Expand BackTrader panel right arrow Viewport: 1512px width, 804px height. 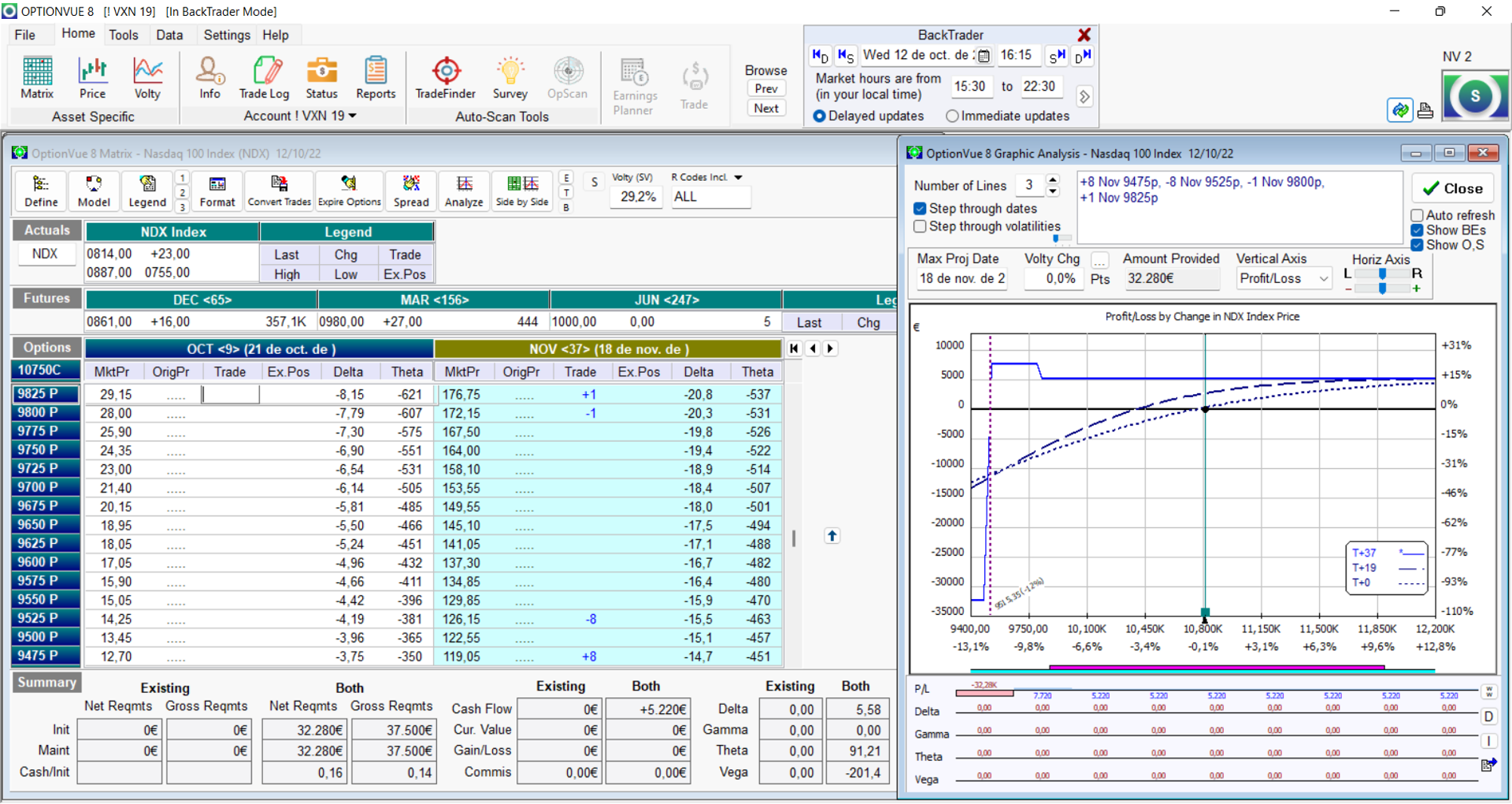(1084, 96)
